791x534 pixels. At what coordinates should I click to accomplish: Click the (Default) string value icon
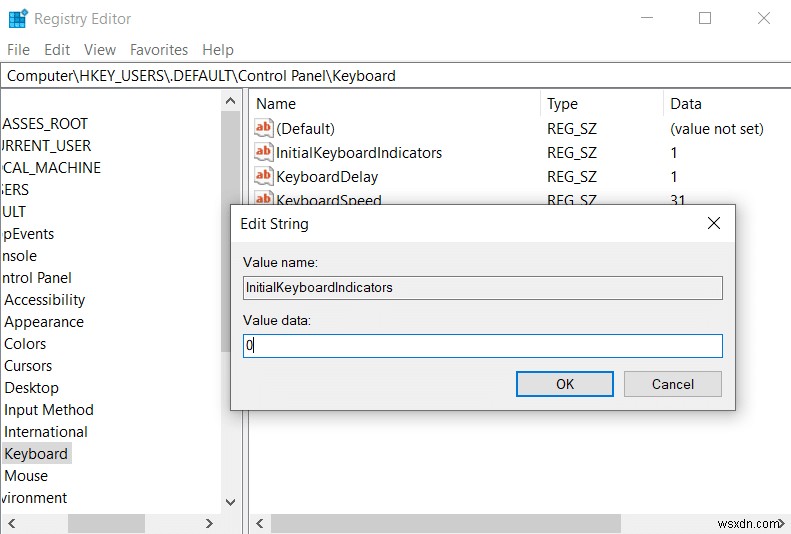264,129
